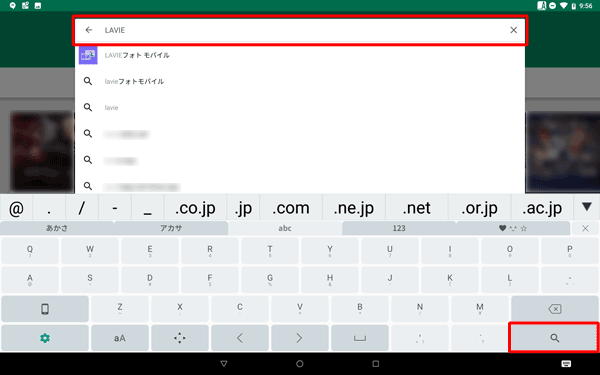Close the keyboard mode tab bar
The height and width of the screenshot is (375, 600).
tap(585, 228)
